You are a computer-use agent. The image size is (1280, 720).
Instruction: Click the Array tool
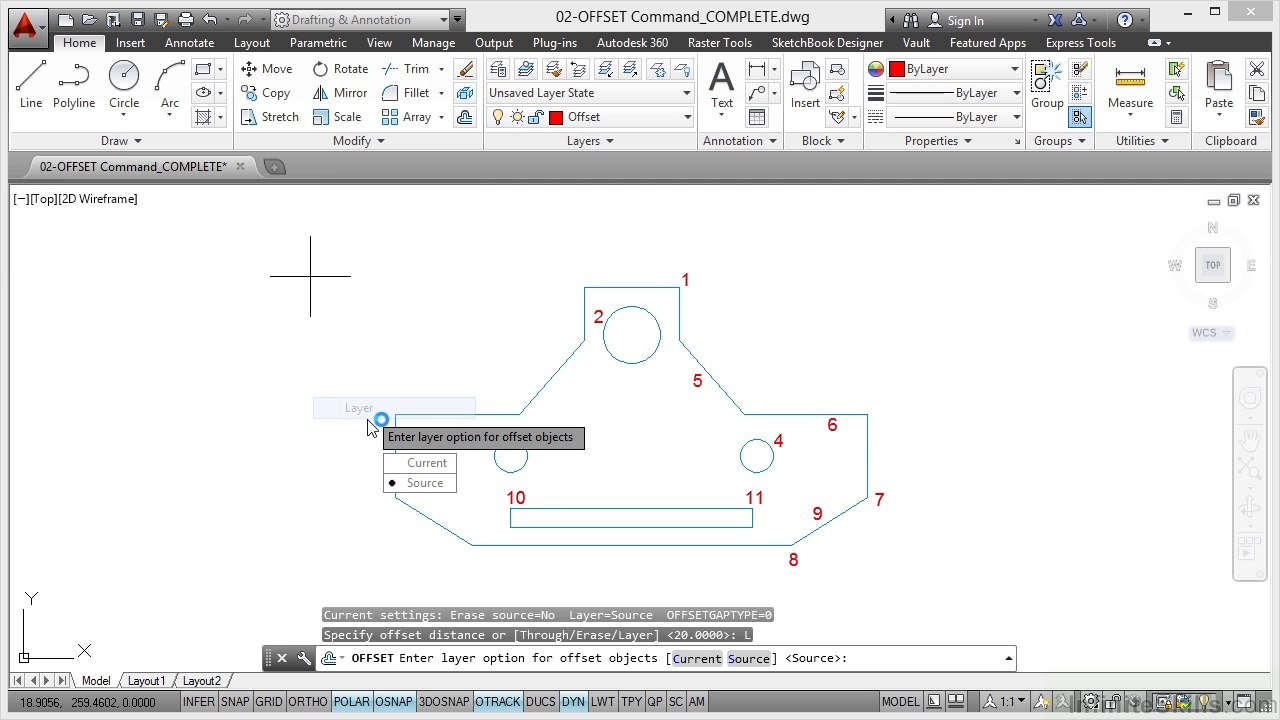coord(407,117)
